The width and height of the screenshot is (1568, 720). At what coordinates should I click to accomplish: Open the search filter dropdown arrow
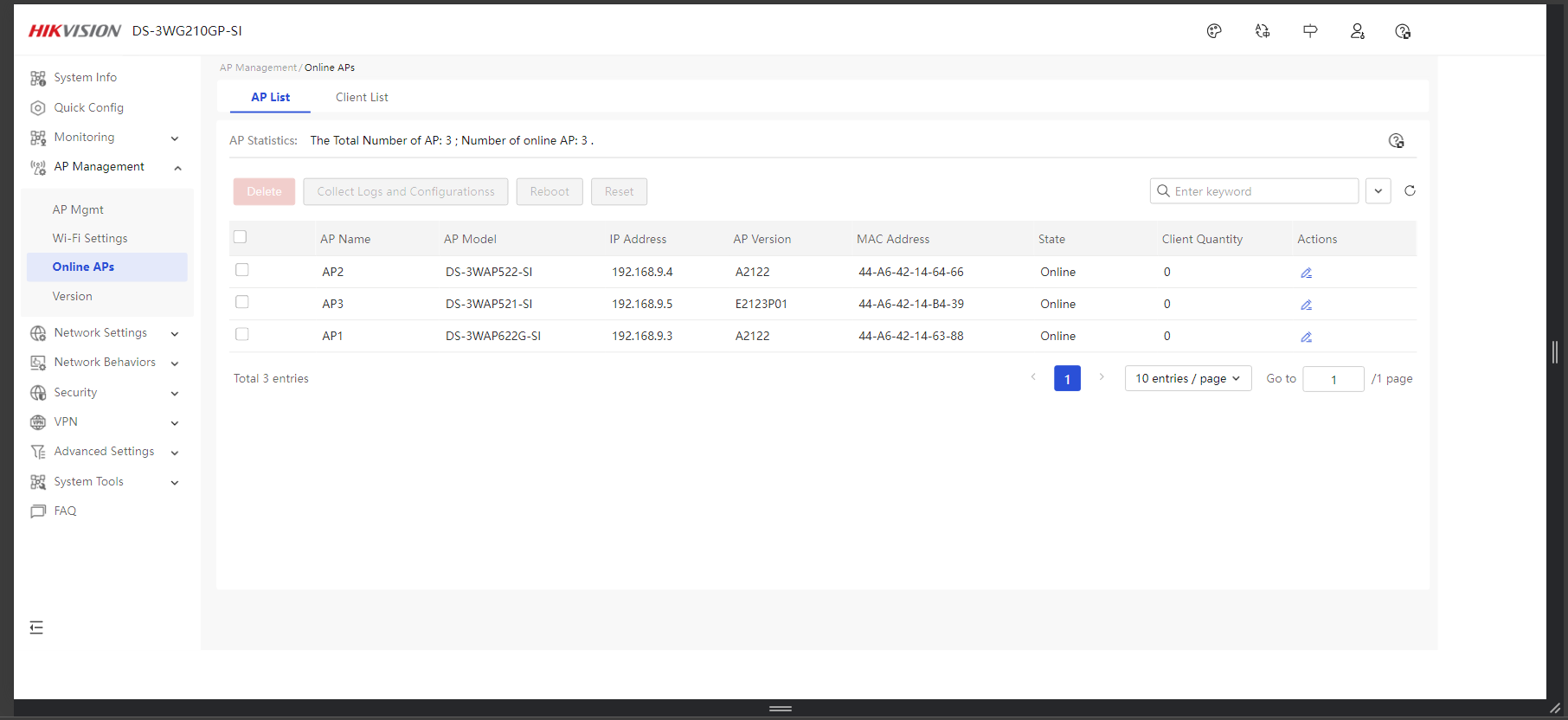click(1378, 191)
